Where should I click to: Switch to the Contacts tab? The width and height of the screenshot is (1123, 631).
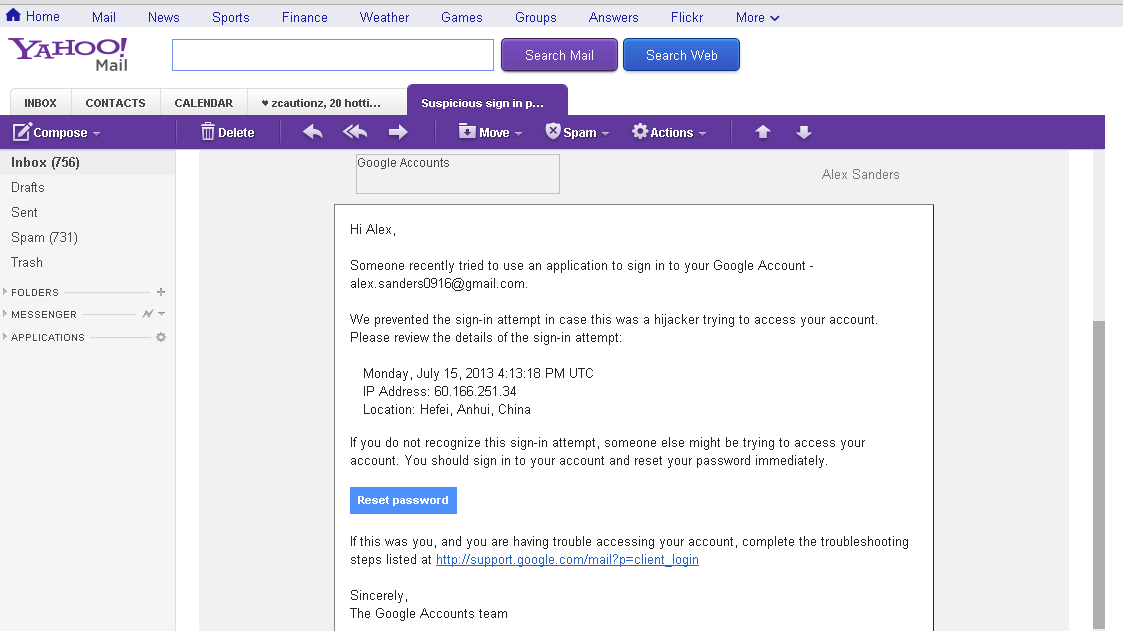point(115,102)
